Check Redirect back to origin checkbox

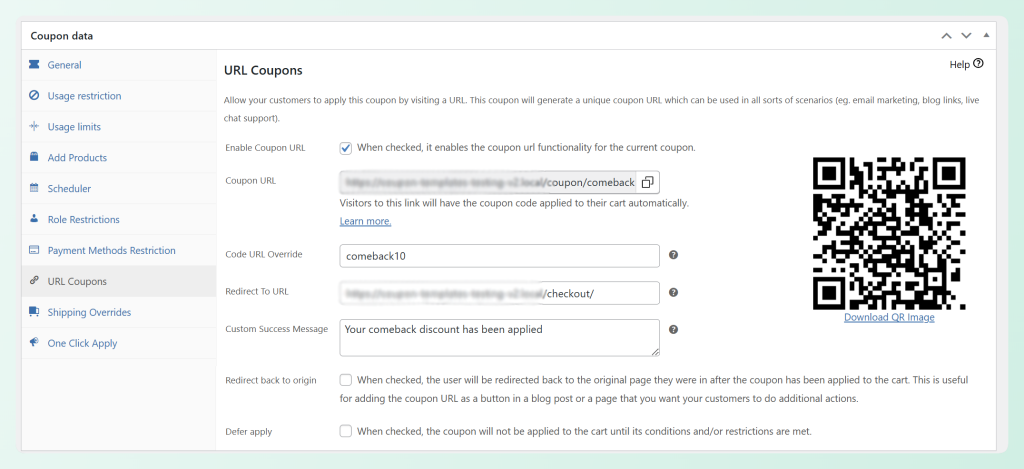[345, 380]
